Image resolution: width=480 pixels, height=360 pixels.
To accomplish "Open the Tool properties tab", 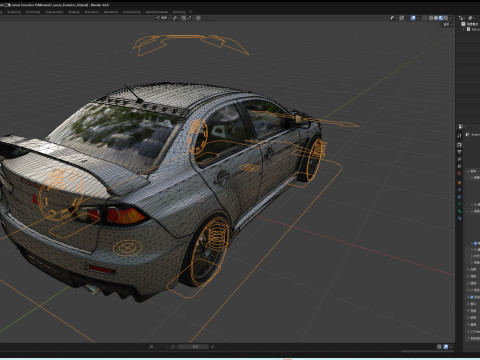I will [x=459, y=136].
